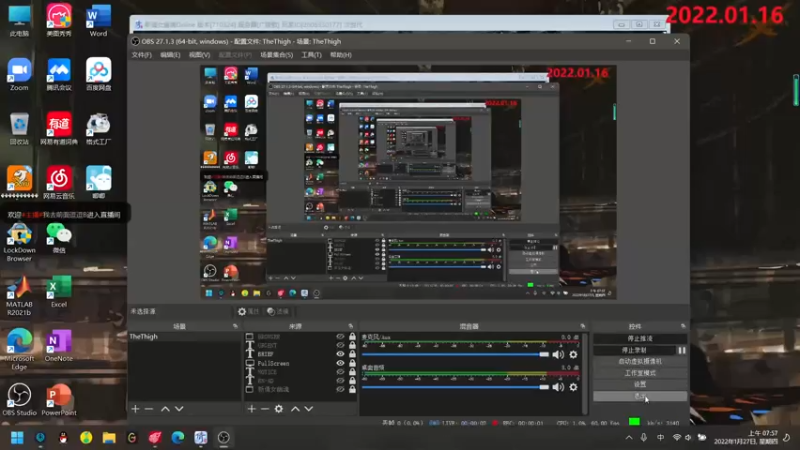
Task: Open the 工具(T) menu
Action: [311, 55]
